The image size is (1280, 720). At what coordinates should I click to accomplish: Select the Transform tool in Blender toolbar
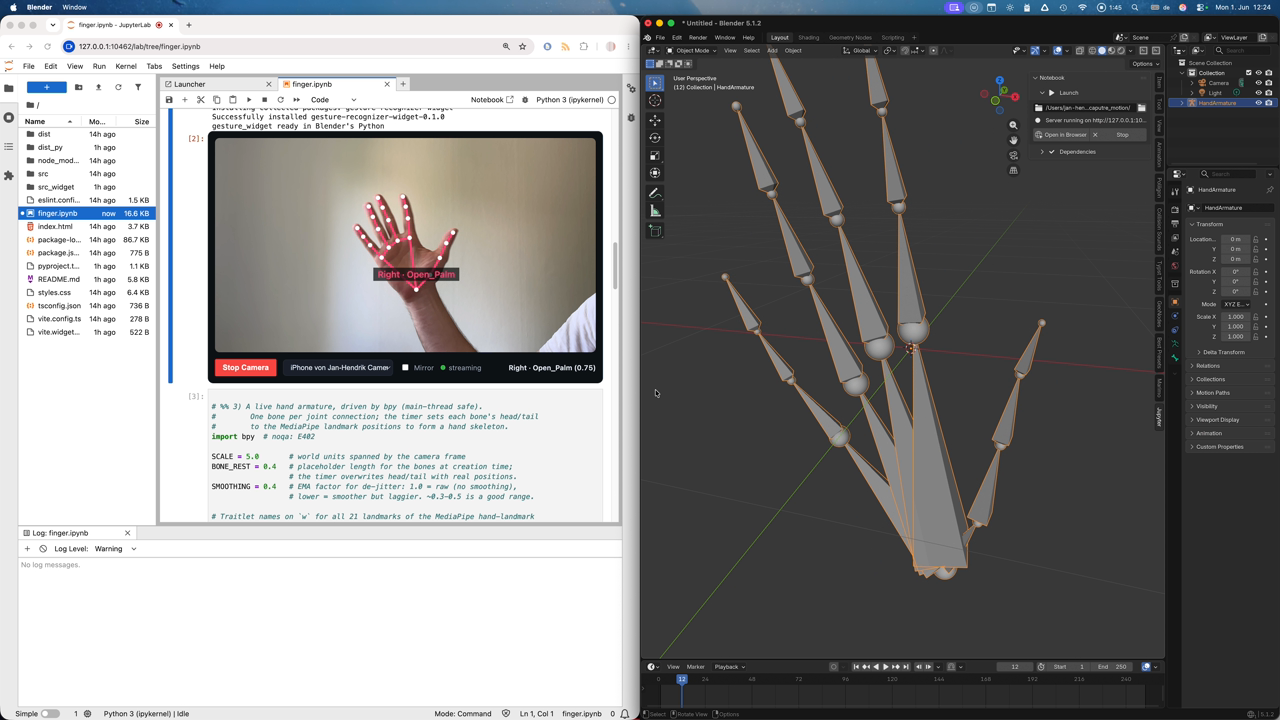[655, 174]
